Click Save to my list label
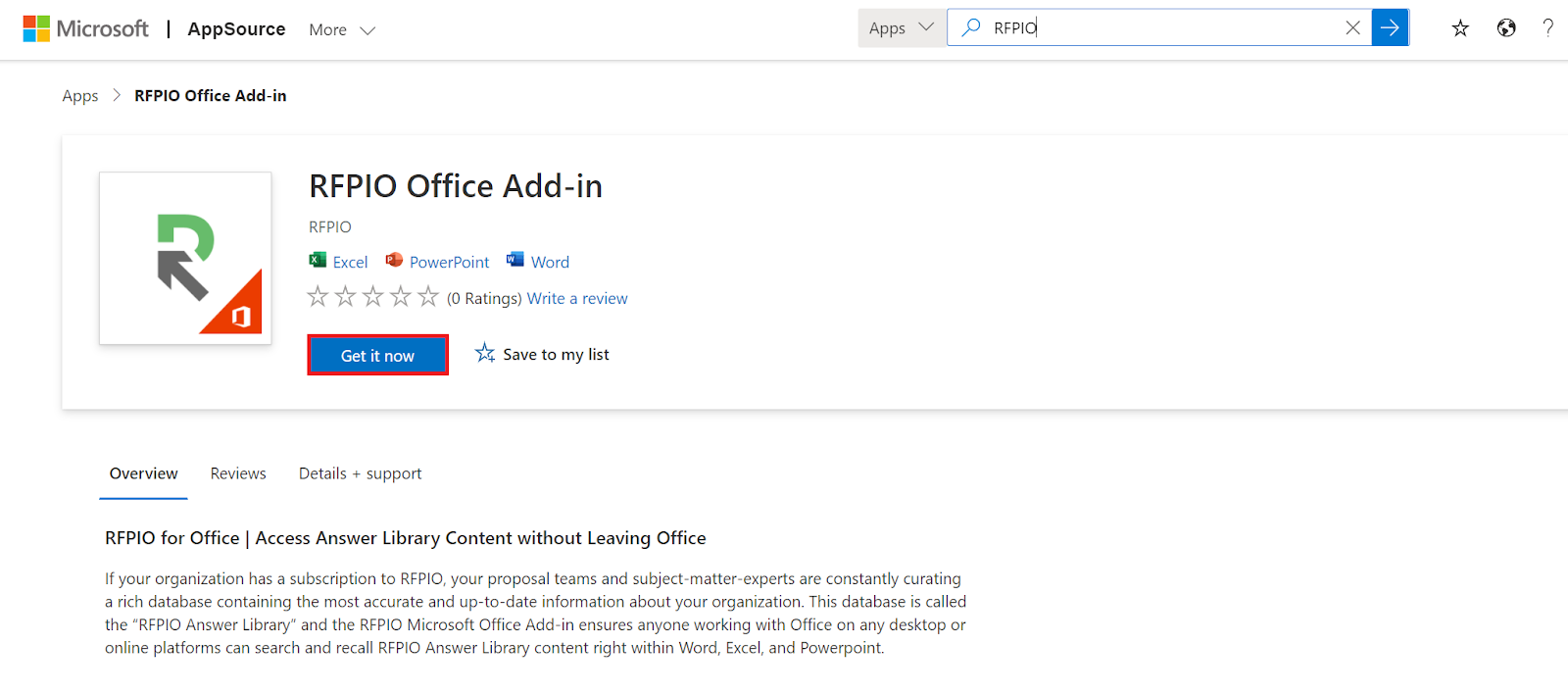The image size is (1568, 694). click(x=556, y=355)
